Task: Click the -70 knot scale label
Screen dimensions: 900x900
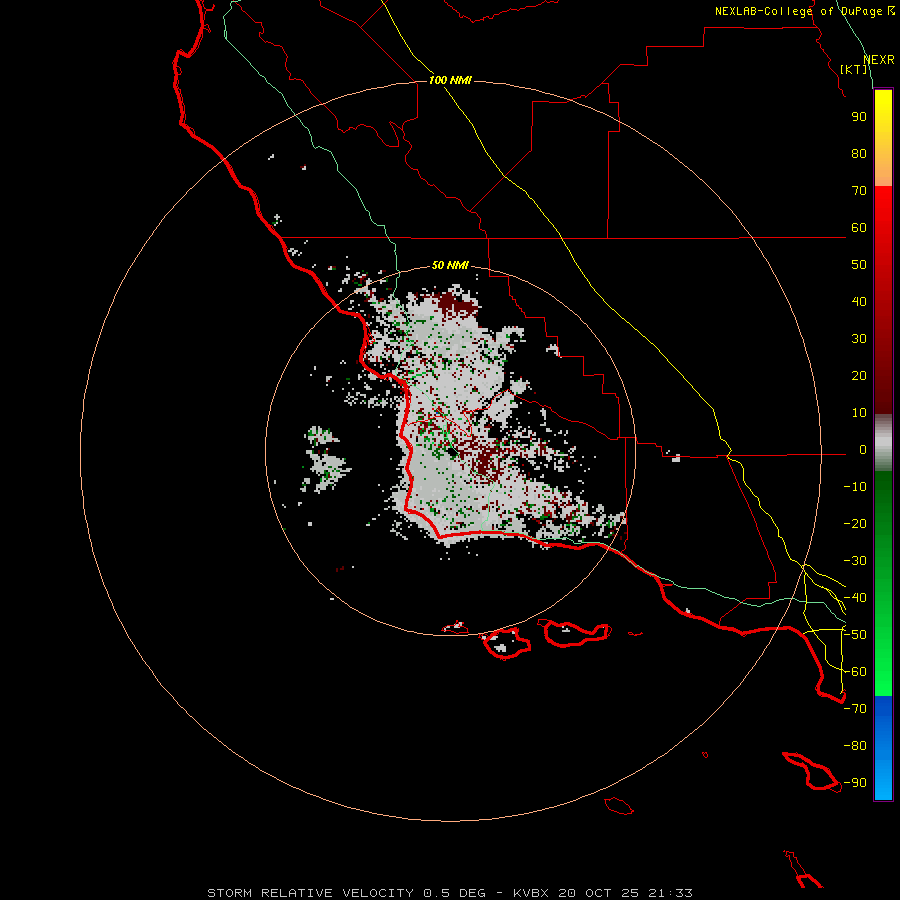Action: click(x=855, y=708)
